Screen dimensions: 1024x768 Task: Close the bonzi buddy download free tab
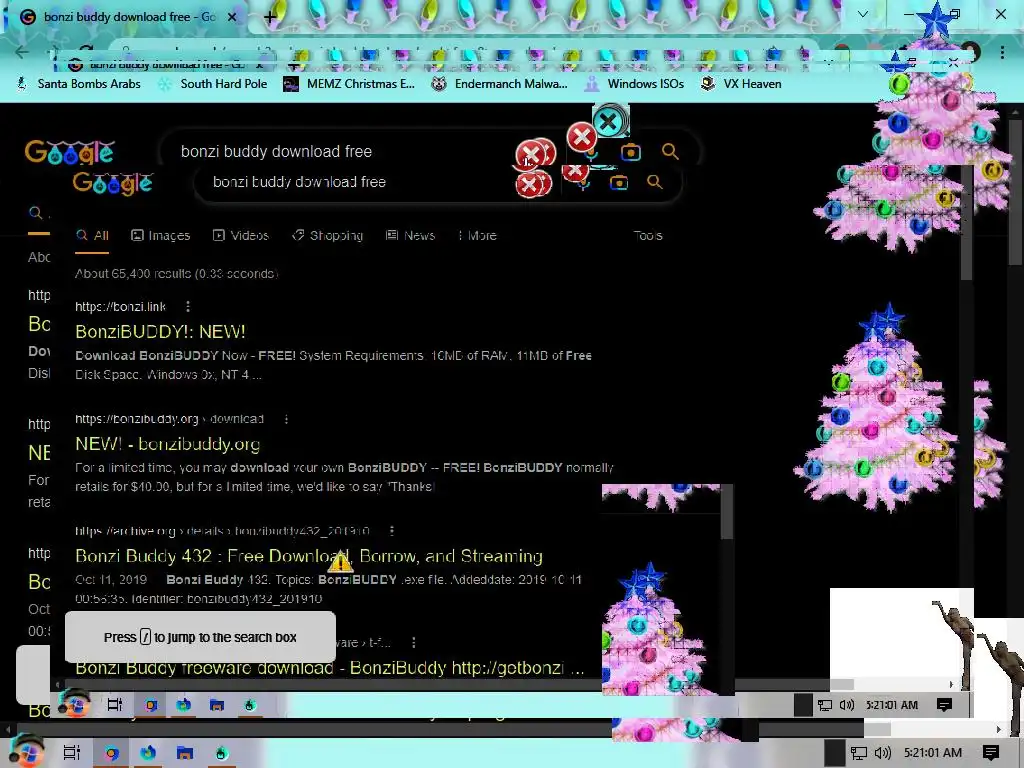pyautogui.click(x=232, y=17)
